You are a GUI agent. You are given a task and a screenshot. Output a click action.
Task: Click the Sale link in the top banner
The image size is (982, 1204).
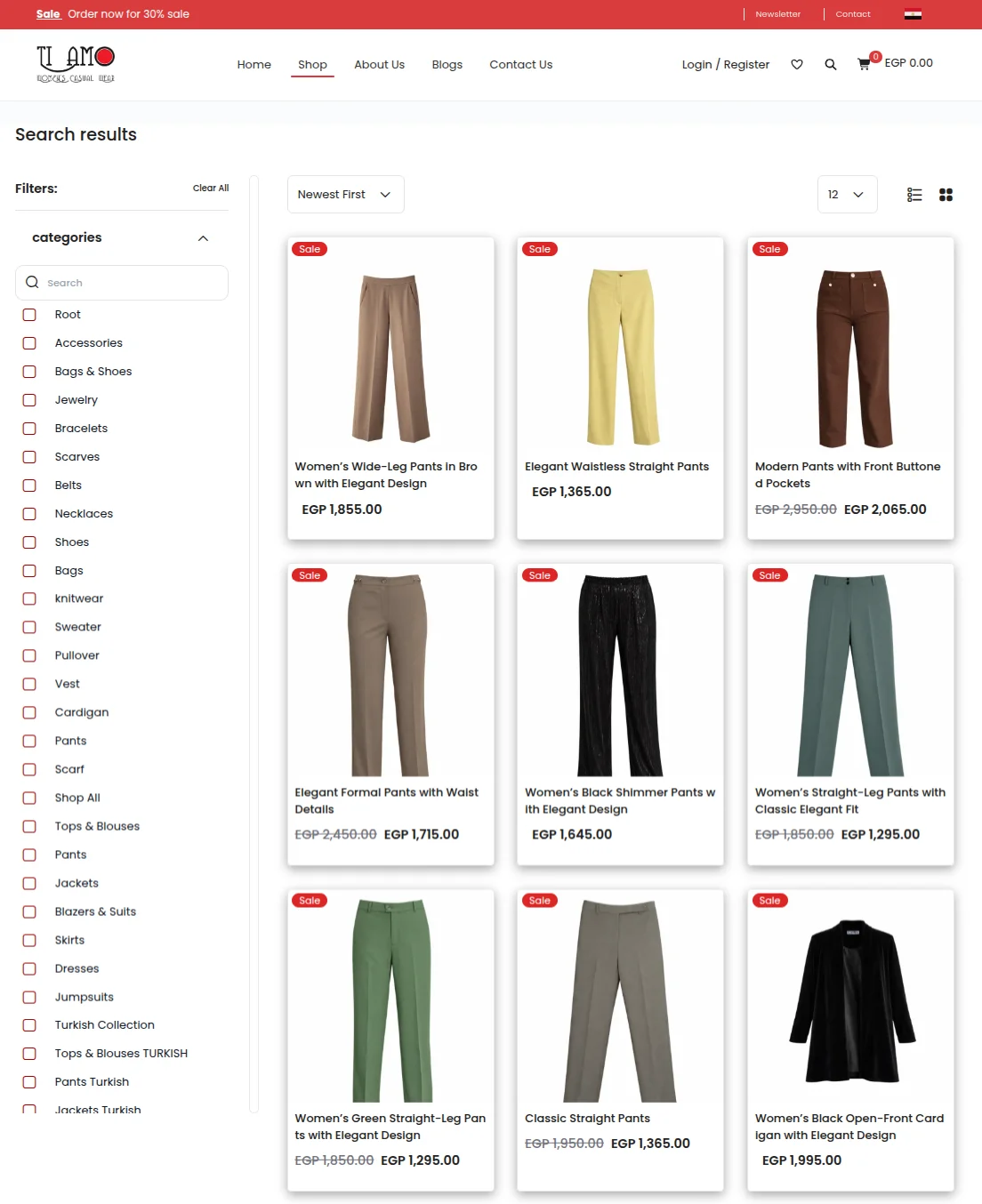pos(47,13)
